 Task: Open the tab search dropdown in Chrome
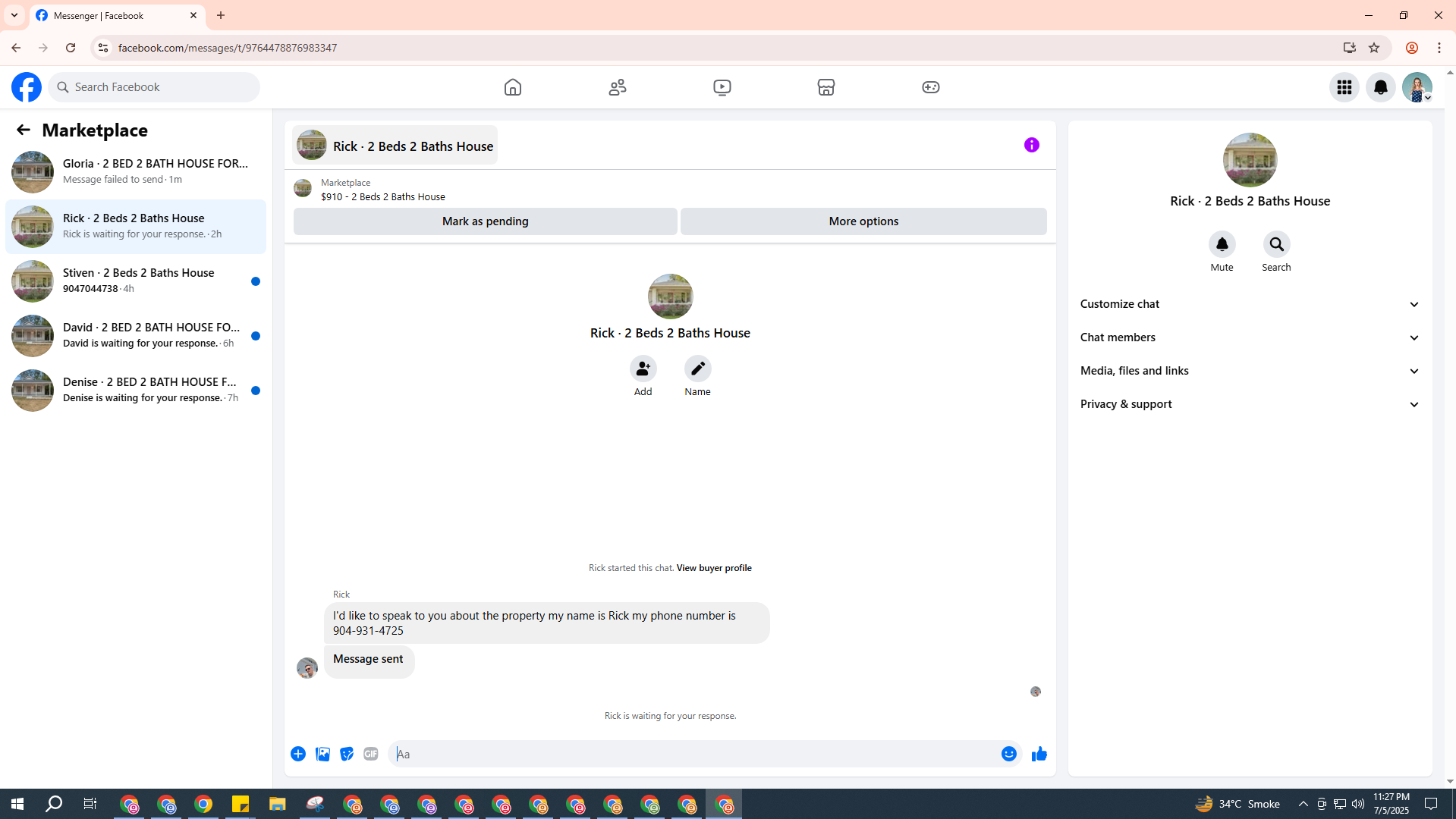pos(14,15)
